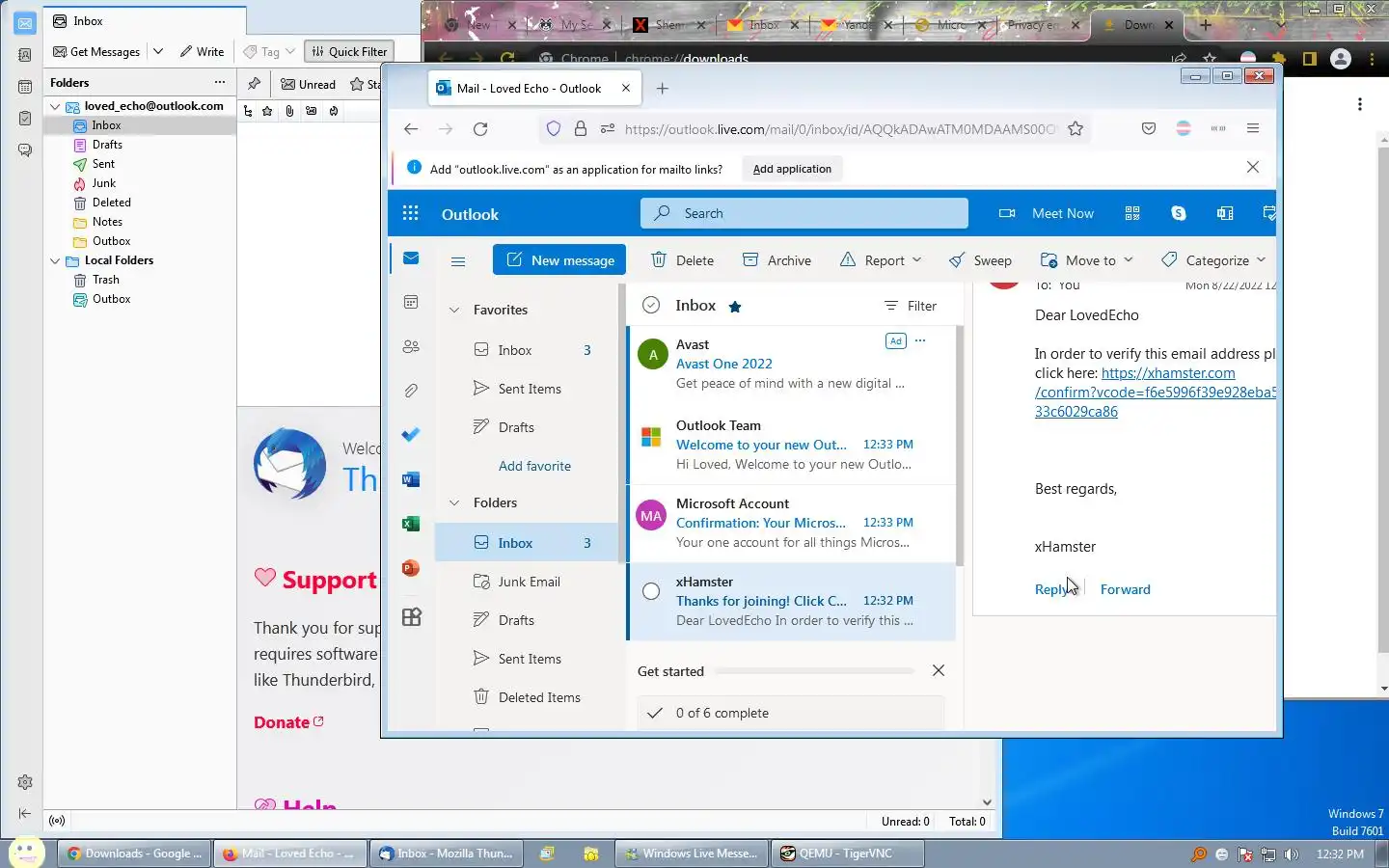Viewport: 1389px width, 868px height.
Task: Click the Outlook message list scrollbar
Action: tap(959, 446)
